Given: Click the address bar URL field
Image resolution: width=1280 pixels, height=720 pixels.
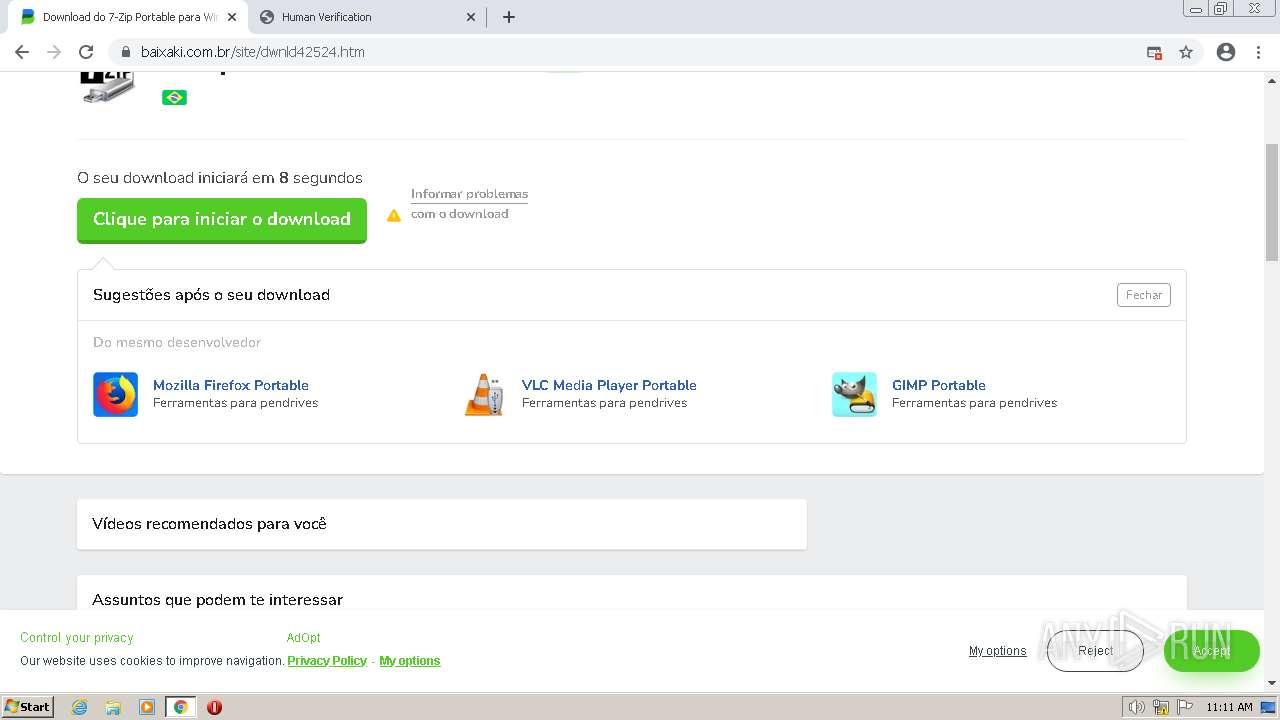Looking at the screenshot, I should click(640, 52).
